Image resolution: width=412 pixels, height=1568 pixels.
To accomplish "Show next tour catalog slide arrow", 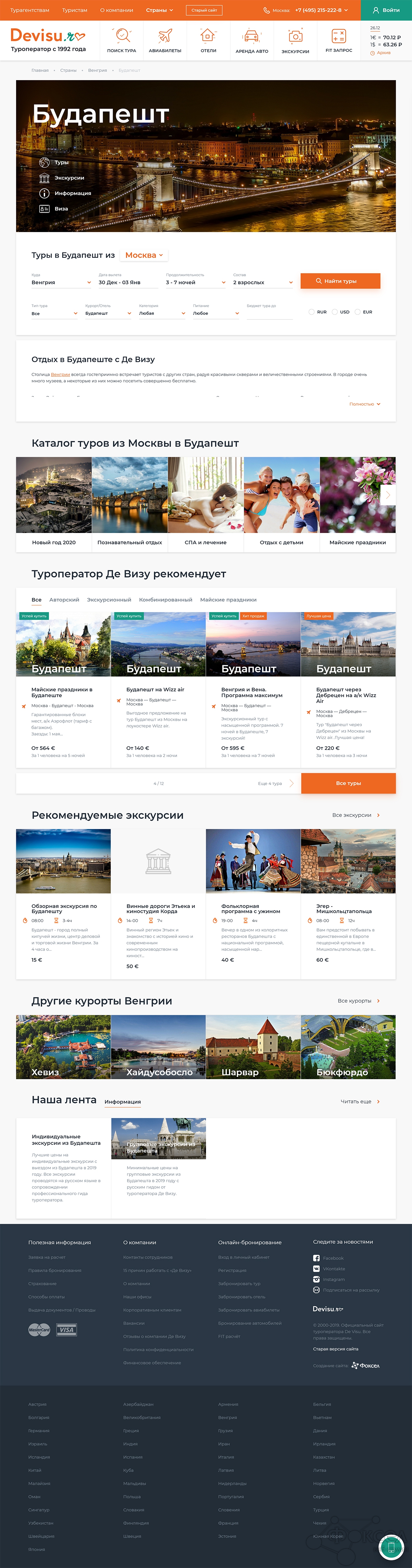I will [388, 495].
